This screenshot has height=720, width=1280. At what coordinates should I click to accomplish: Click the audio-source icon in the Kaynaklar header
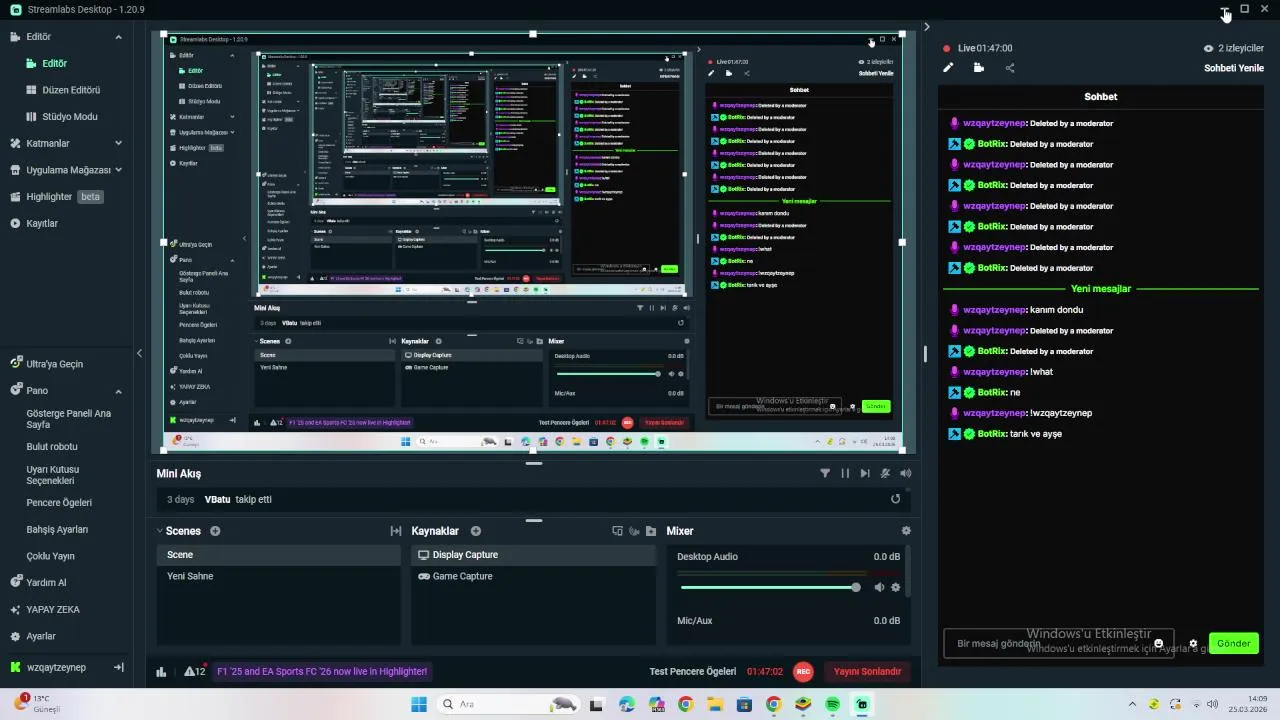(634, 531)
